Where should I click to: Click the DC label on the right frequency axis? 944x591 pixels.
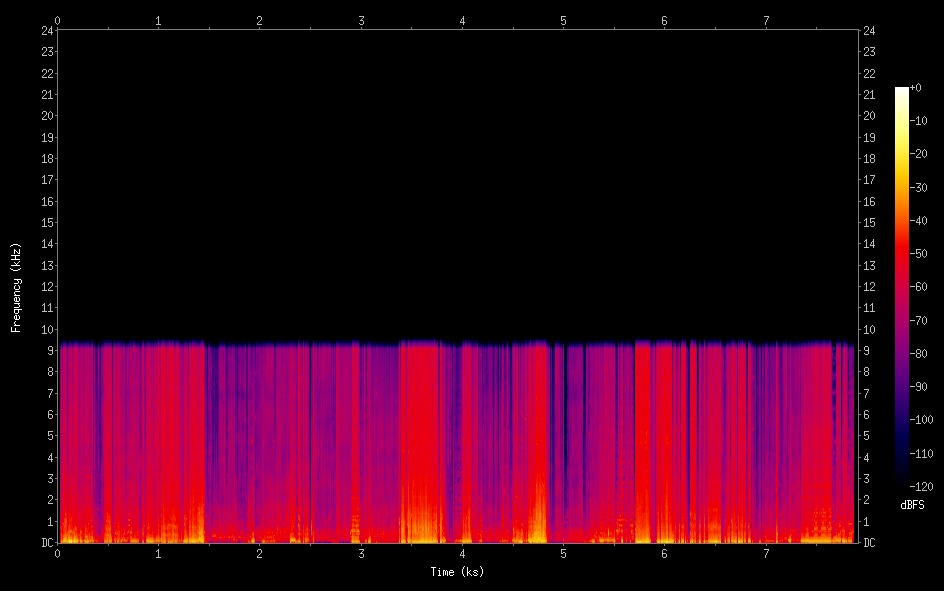(x=870, y=543)
